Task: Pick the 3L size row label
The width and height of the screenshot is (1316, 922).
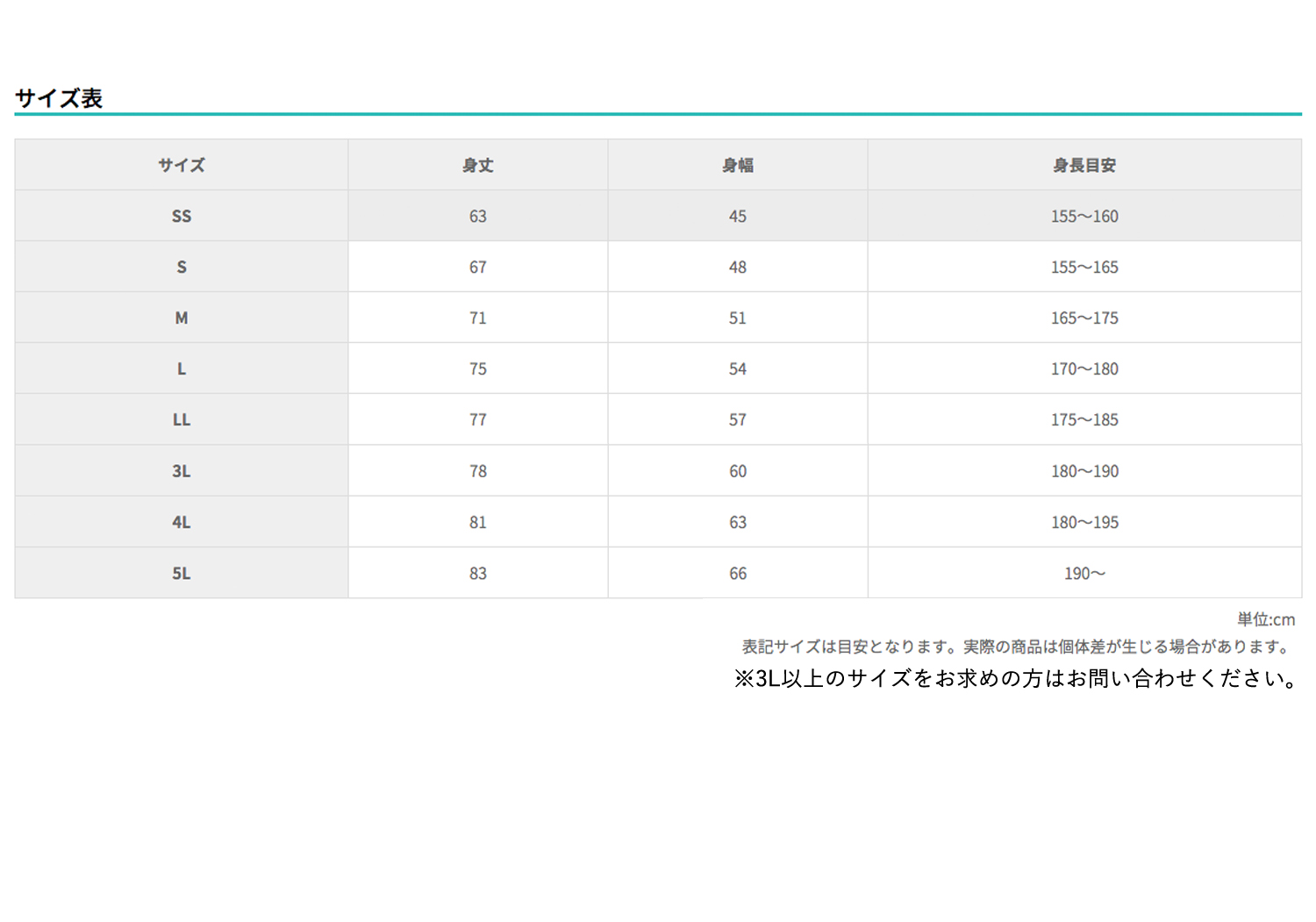Action: (182, 471)
